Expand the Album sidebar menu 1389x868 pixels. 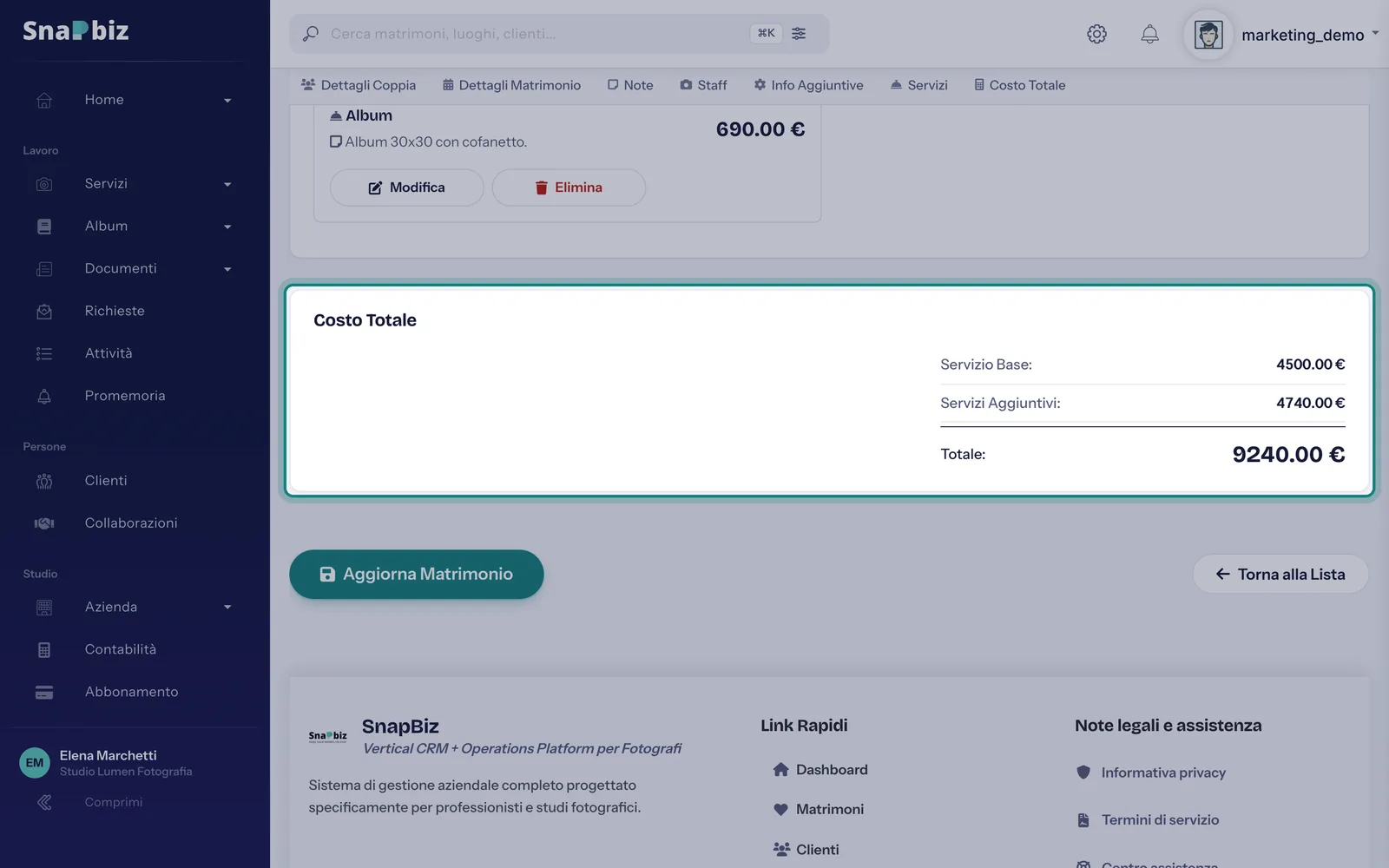[227, 227]
